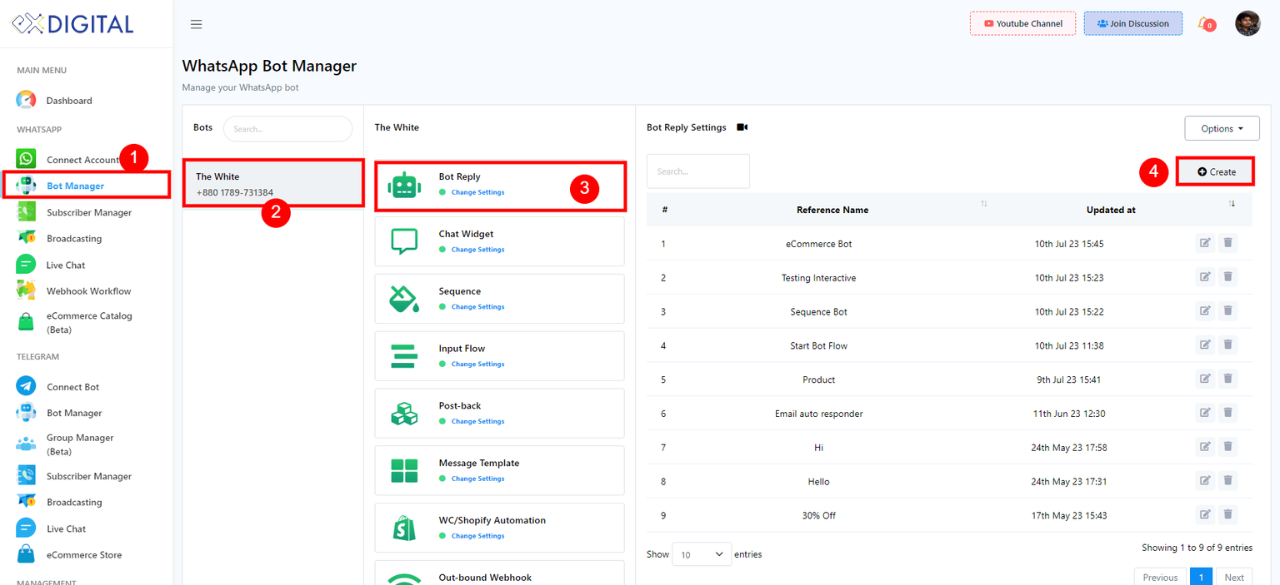Delete the eCommerce Bot entry
Image resolution: width=1280 pixels, height=585 pixels.
click(1228, 243)
